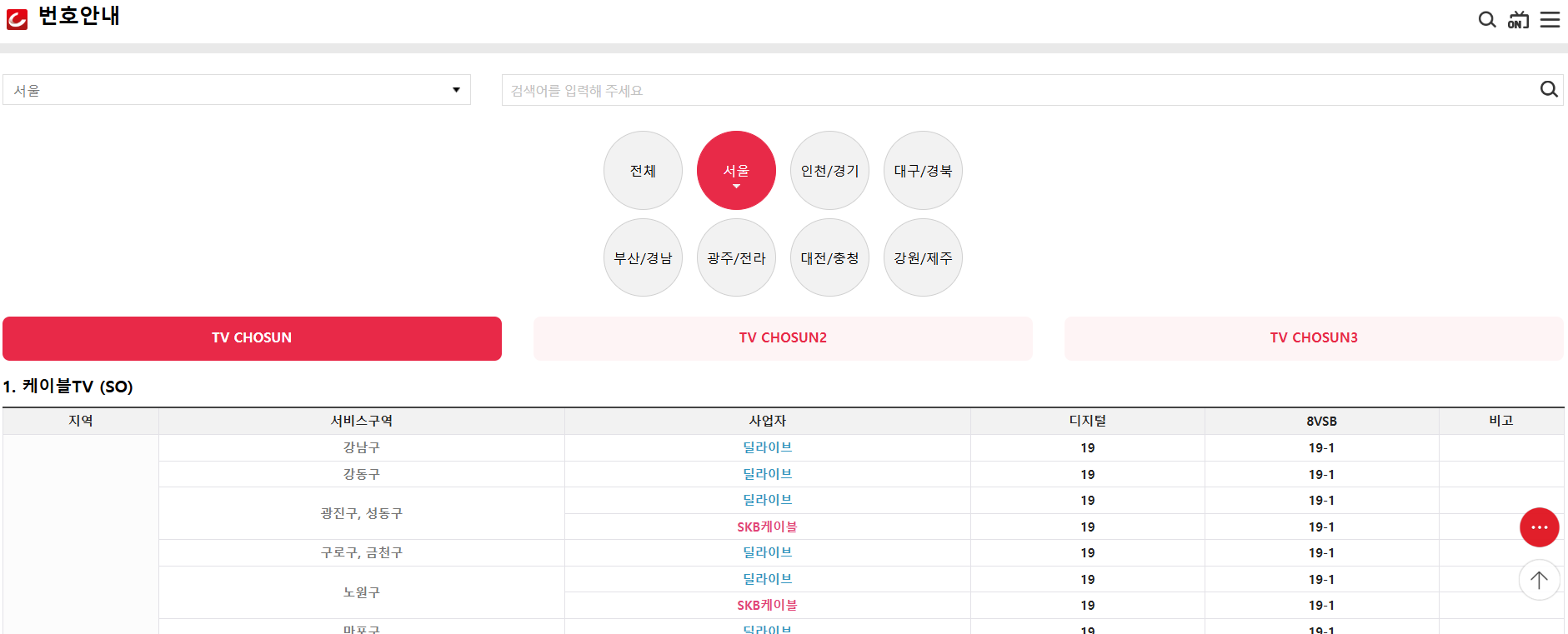1568x634 pixels.
Task: Select the 인천/경기 region circle
Action: click(x=829, y=171)
